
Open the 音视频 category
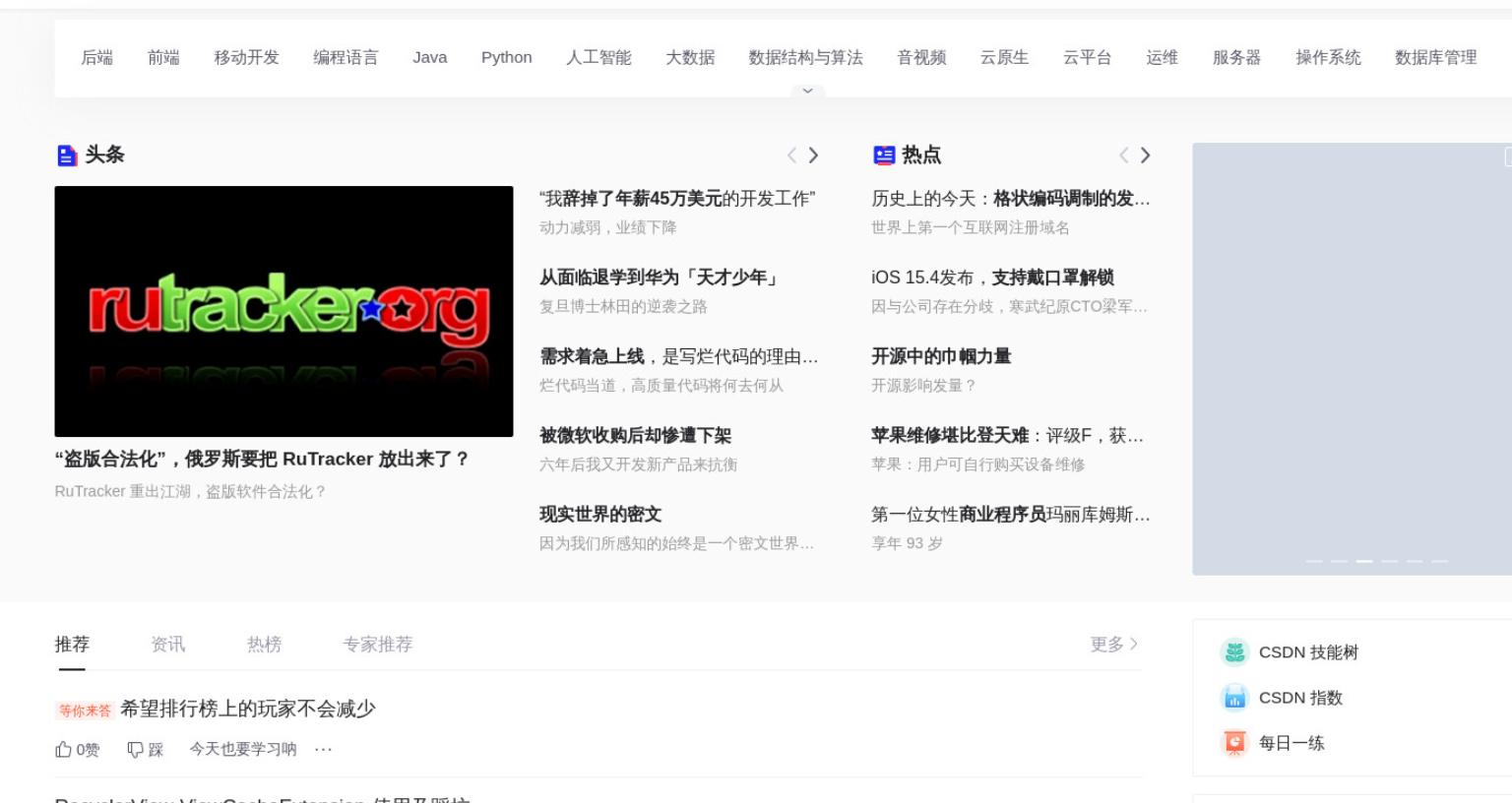921,58
